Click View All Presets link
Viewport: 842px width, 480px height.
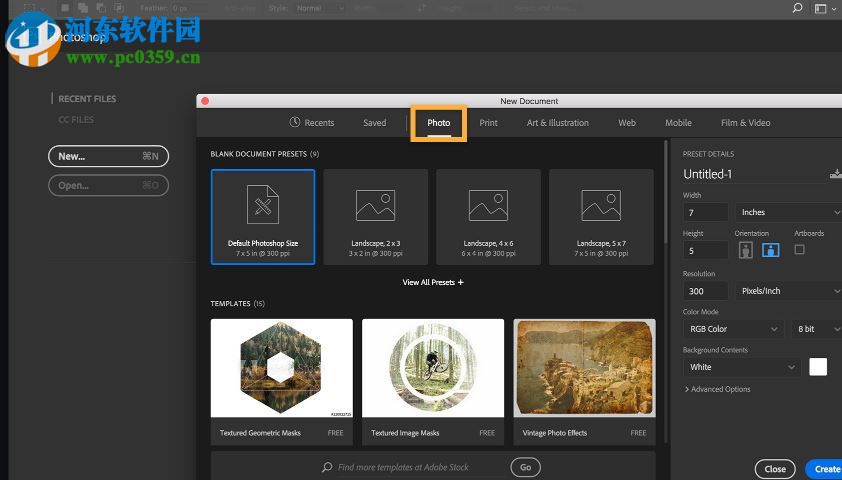432,282
